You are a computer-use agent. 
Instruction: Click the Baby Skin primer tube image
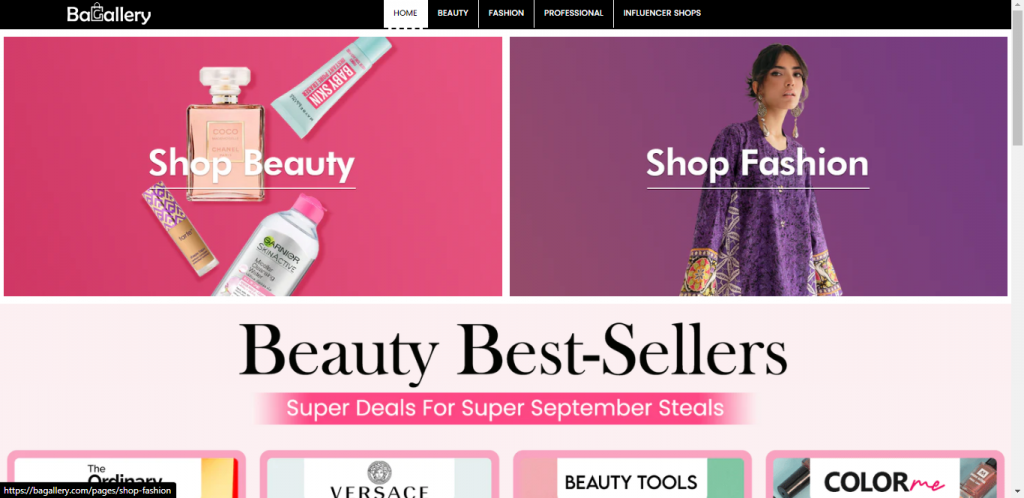tap(332, 86)
